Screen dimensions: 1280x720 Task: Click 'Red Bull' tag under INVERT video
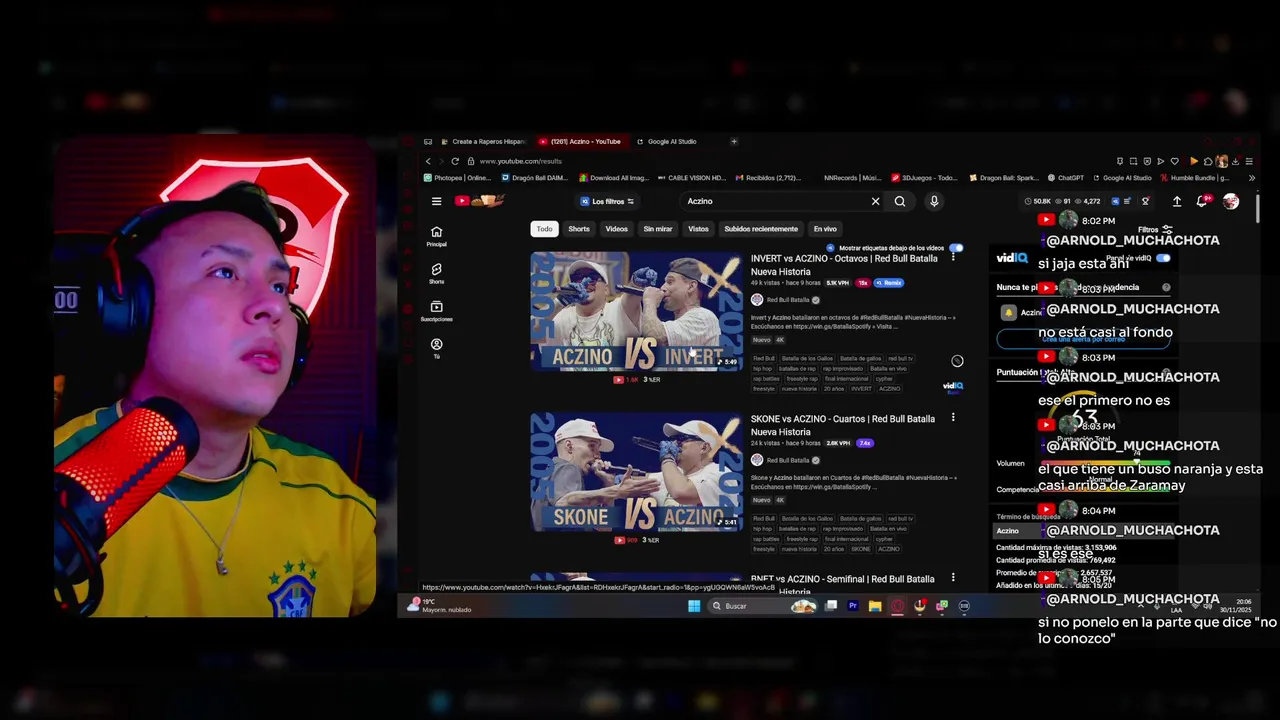tap(764, 358)
